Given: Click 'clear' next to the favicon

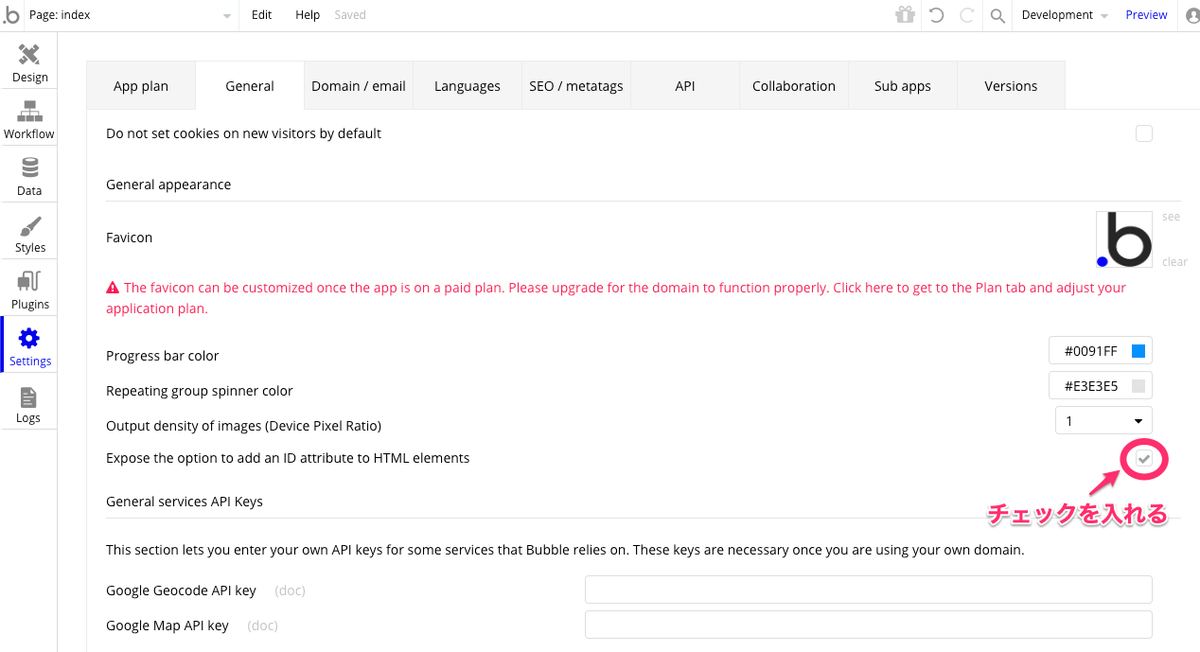Looking at the screenshot, I should (x=1174, y=262).
